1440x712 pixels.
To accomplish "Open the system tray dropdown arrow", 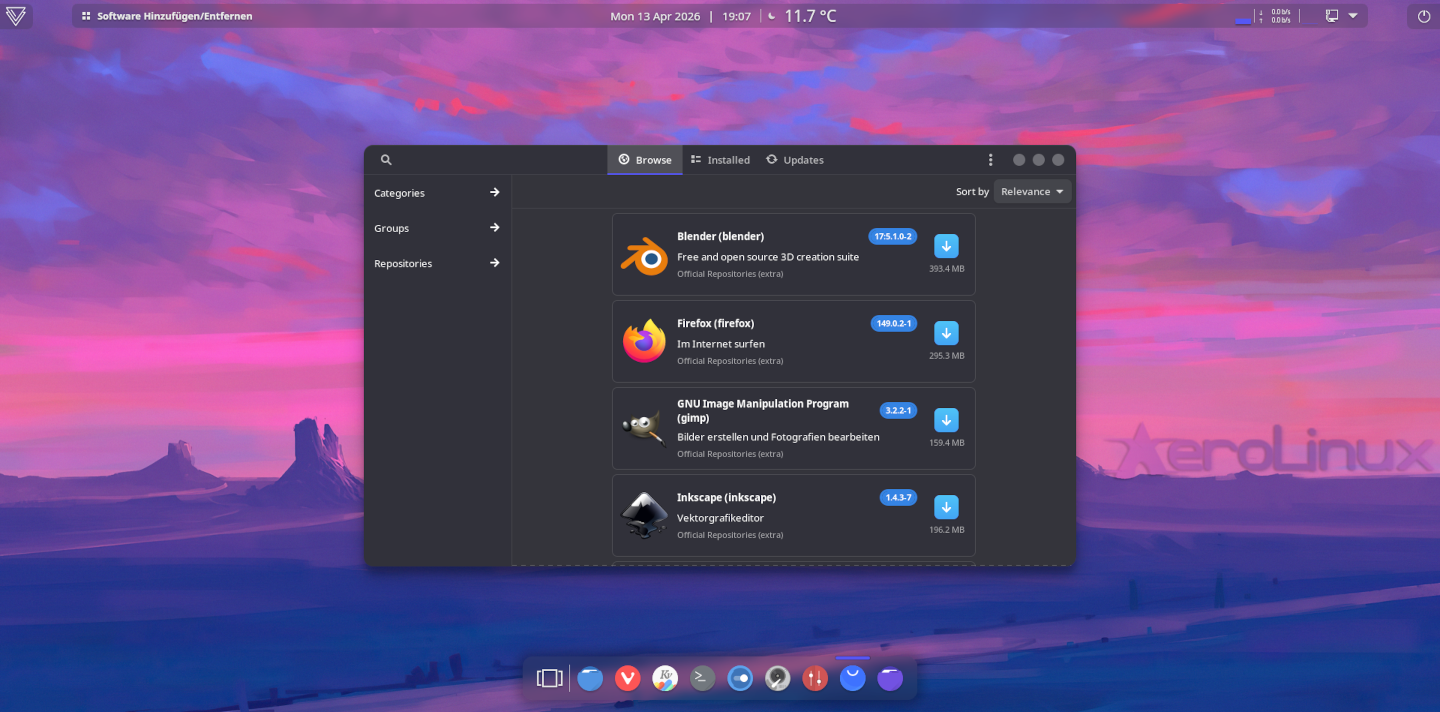I will tap(1353, 16).
